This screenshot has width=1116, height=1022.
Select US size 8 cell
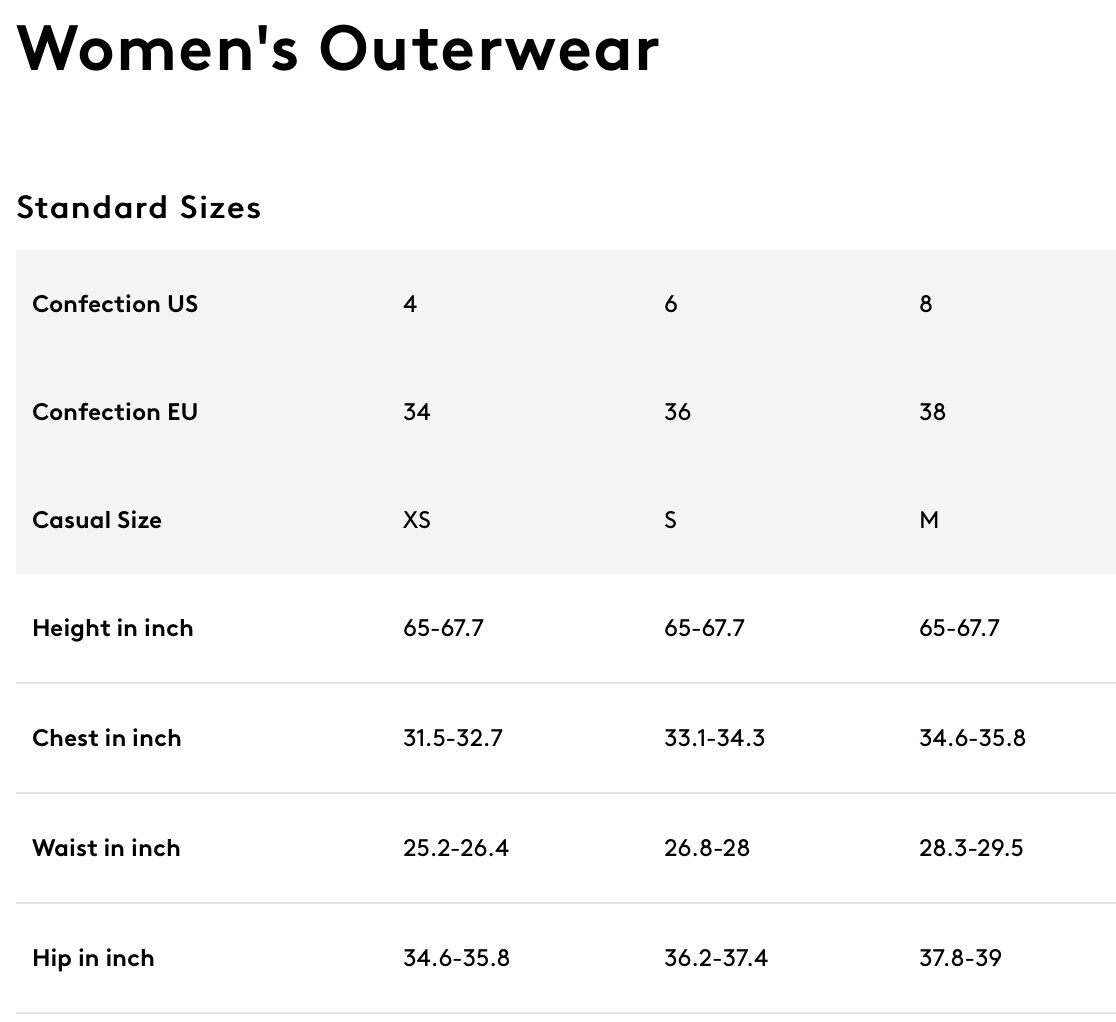point(925,304)
